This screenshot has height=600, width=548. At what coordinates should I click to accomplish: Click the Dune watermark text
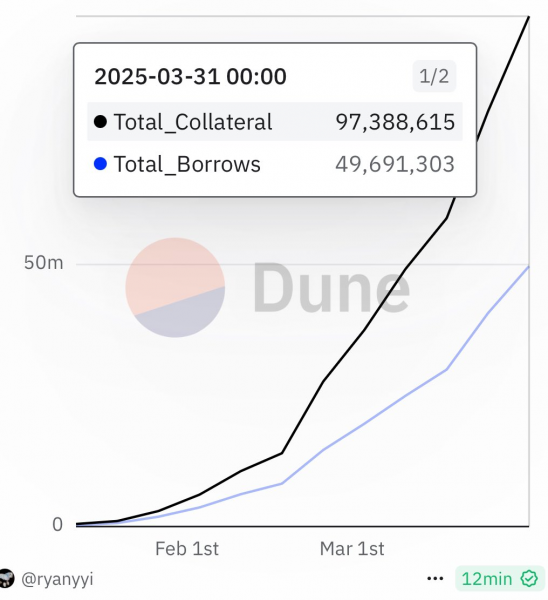[331, 287]
